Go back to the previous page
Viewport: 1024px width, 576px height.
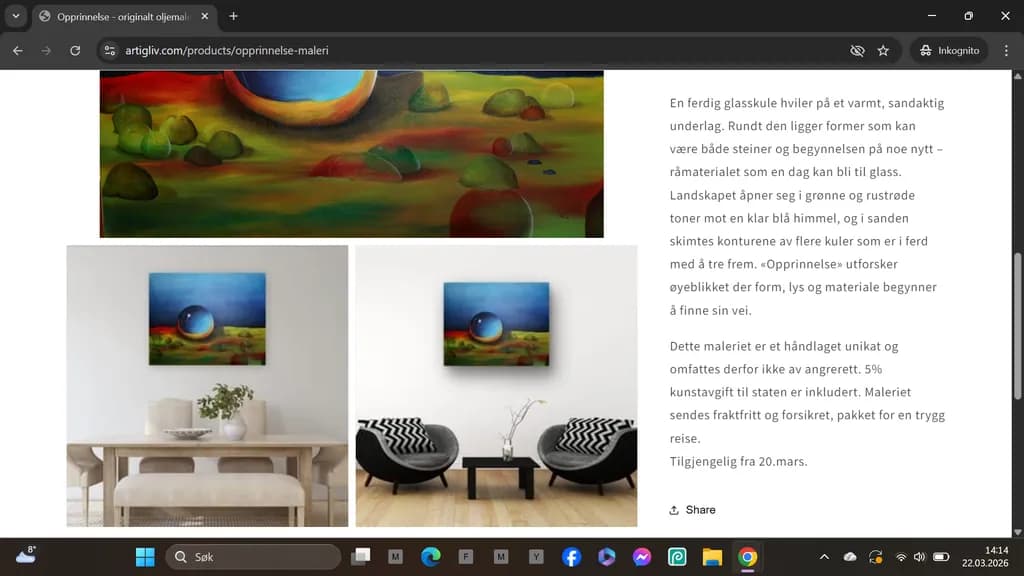18,50
